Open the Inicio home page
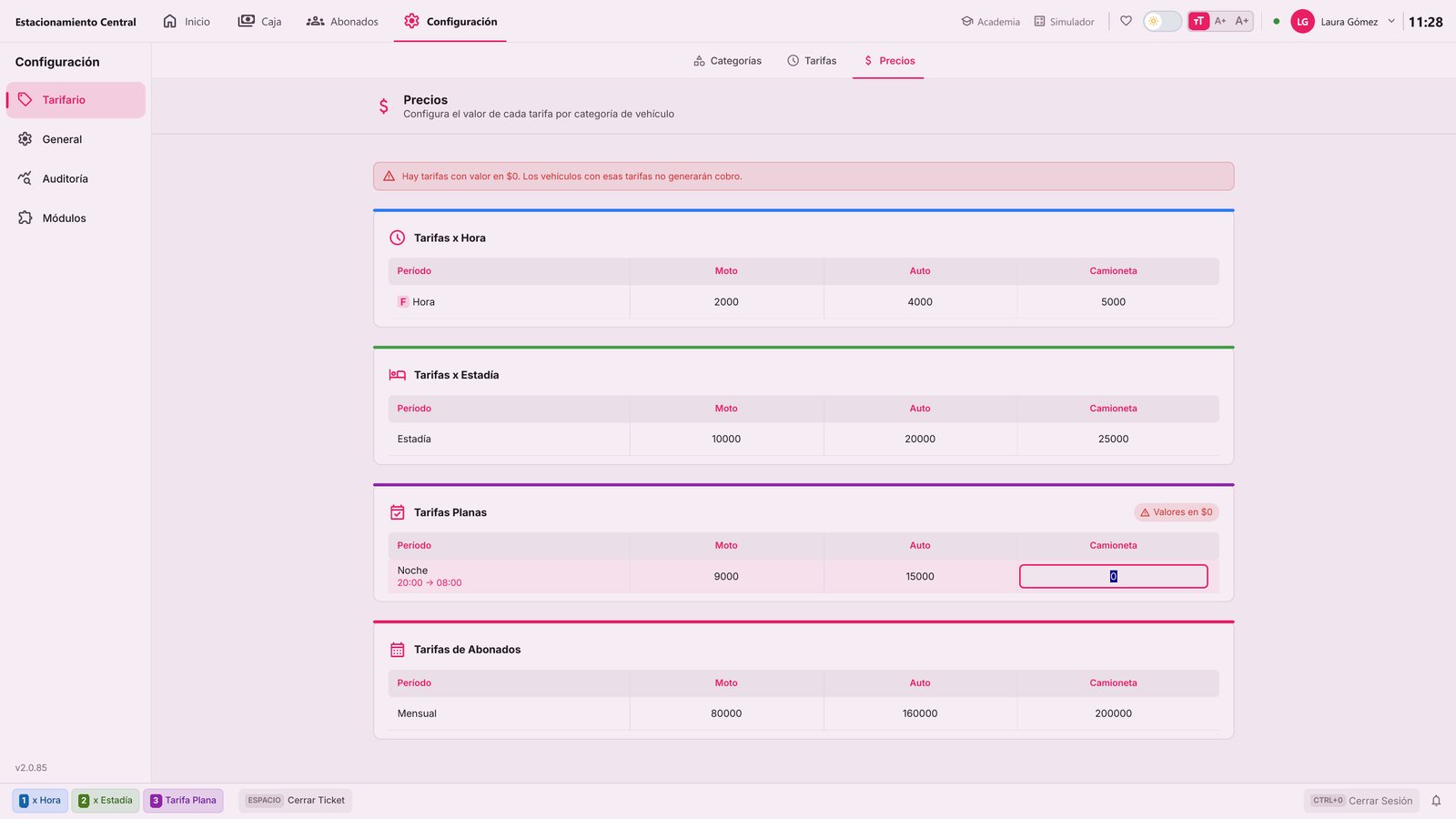This screenshot has width=1456, height=819. [186, 21]
